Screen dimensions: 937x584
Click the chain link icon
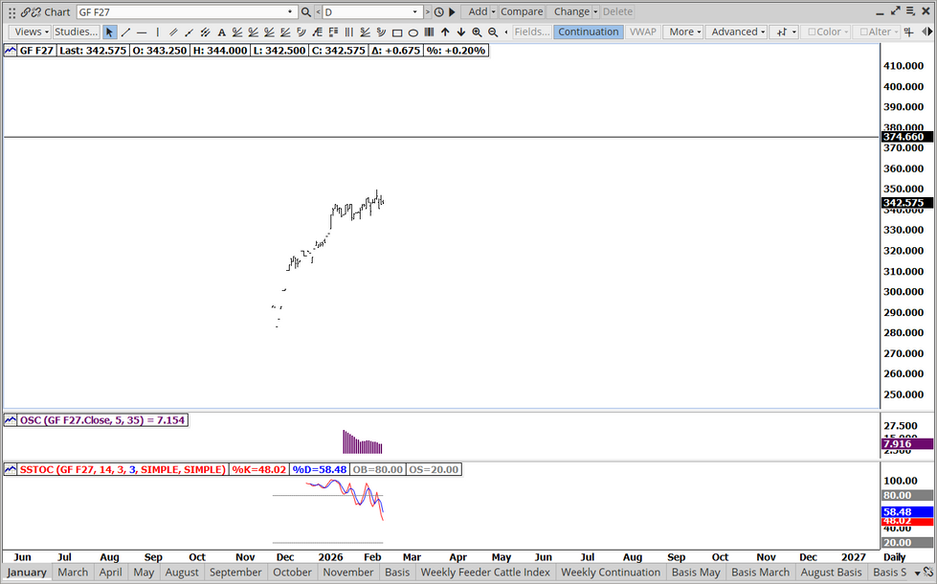[25, 12]
